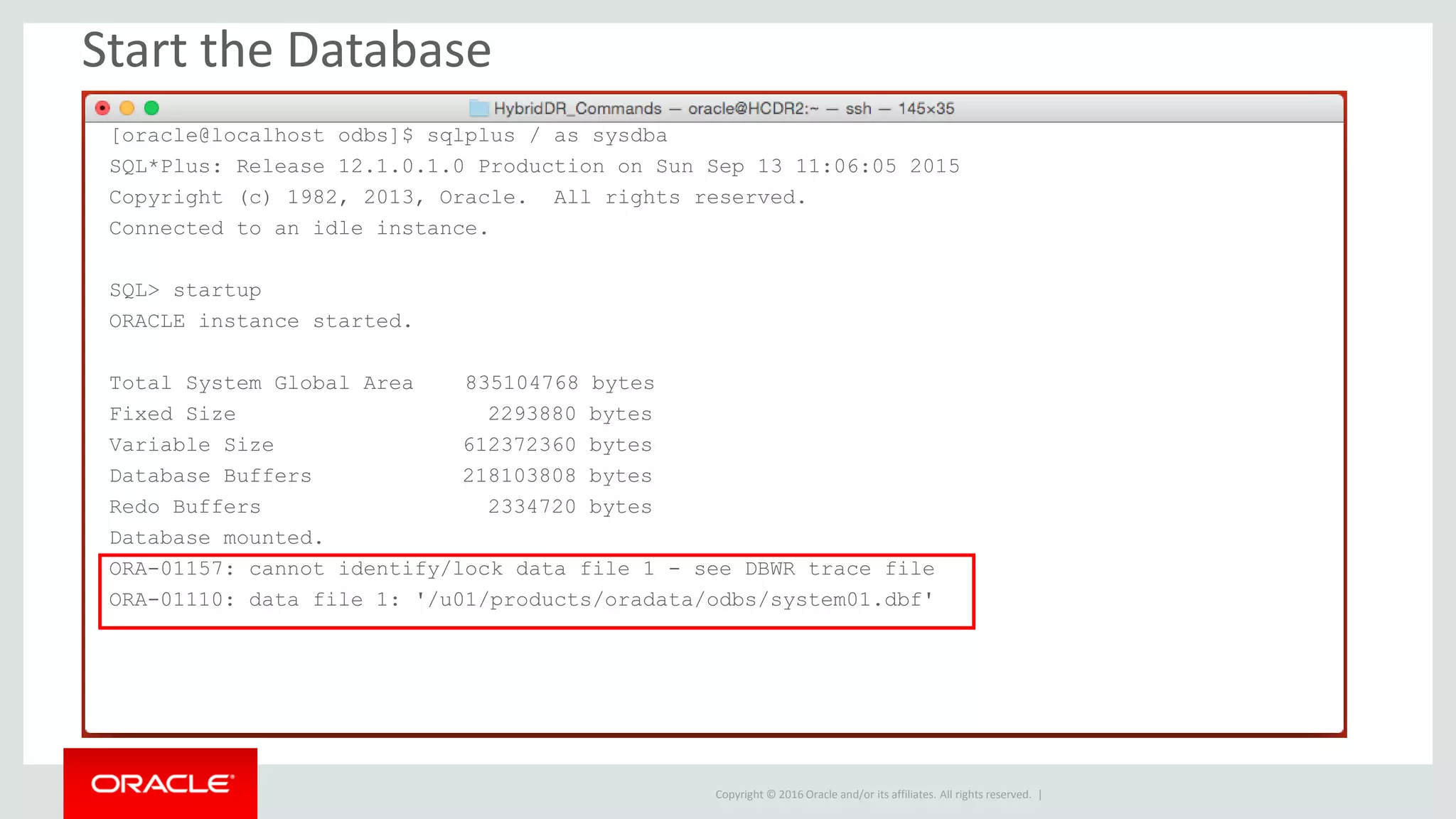Minimize the terminal with the yellow button
The image size is (1456, 819).
point(127,108)
